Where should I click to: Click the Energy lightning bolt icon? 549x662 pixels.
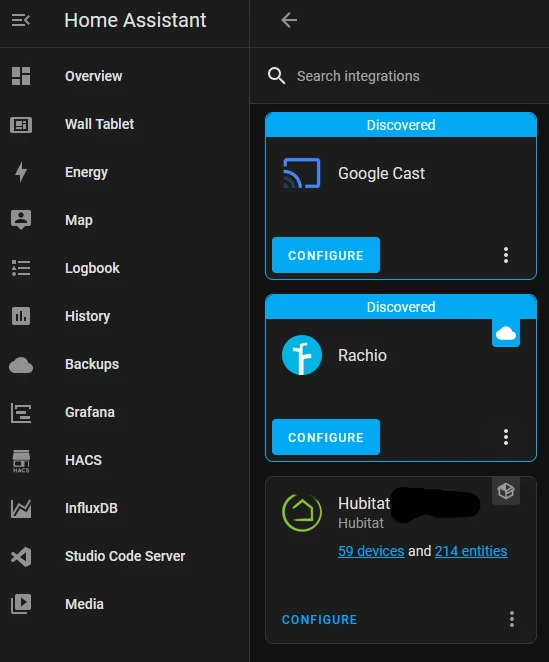(x=21, y=172)
